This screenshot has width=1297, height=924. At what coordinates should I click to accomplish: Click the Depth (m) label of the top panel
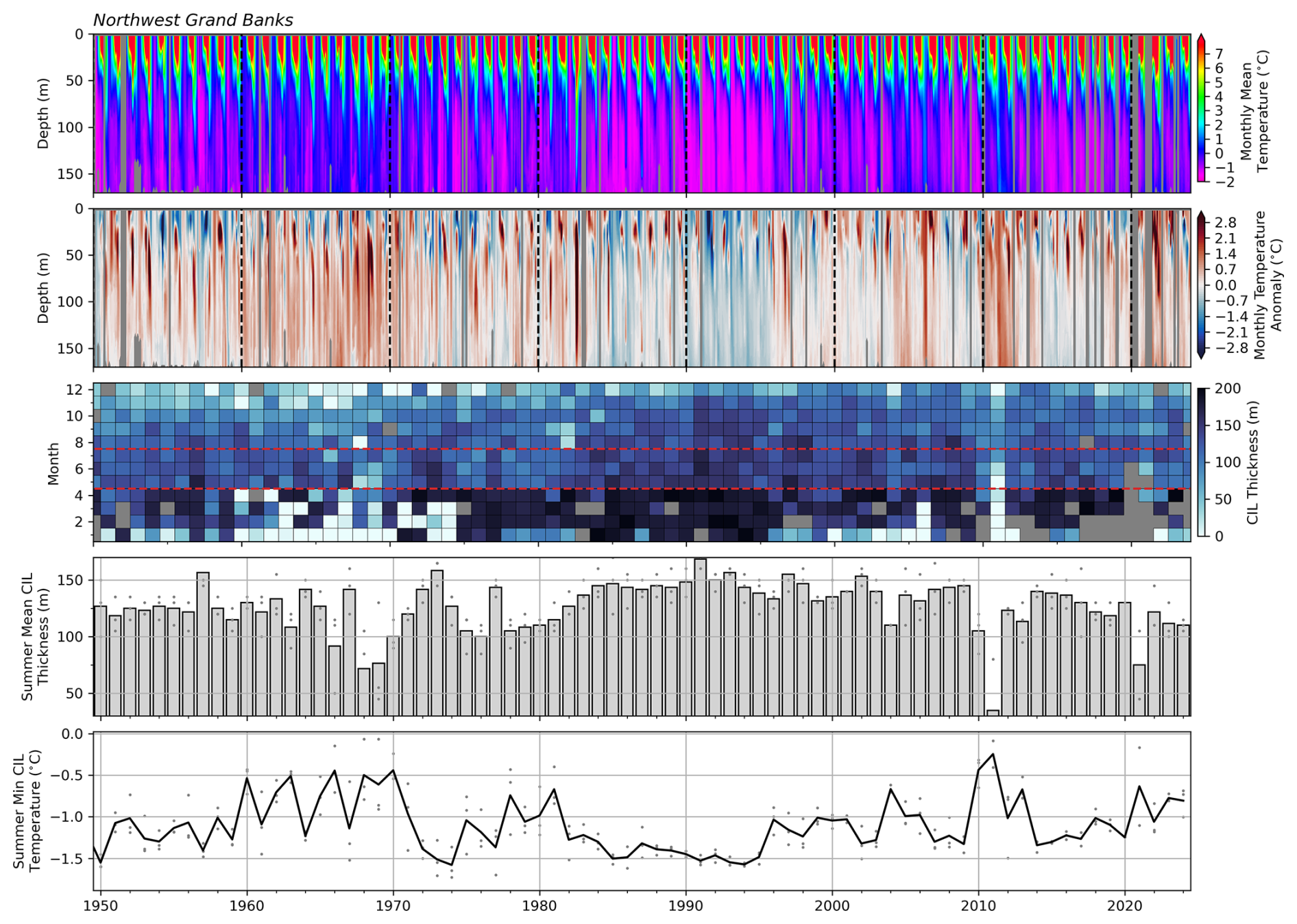click(43, 113)
